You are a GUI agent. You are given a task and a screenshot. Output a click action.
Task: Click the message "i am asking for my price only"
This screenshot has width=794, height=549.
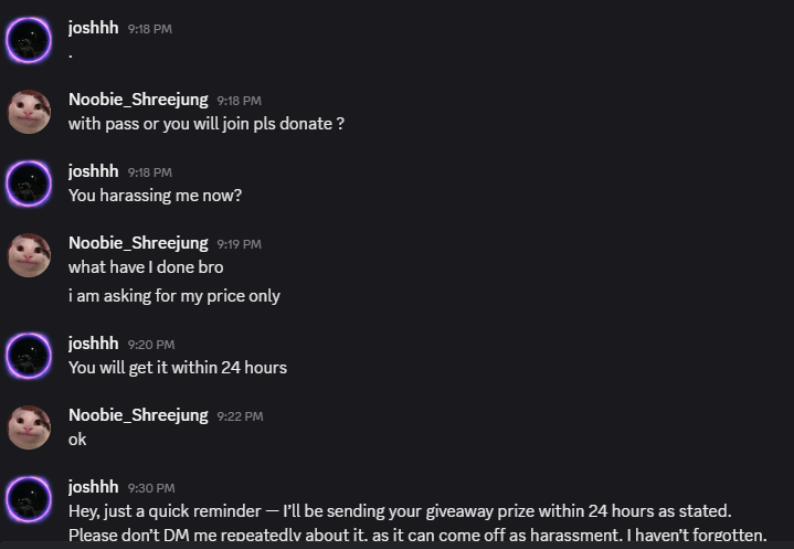pos(174,295)
